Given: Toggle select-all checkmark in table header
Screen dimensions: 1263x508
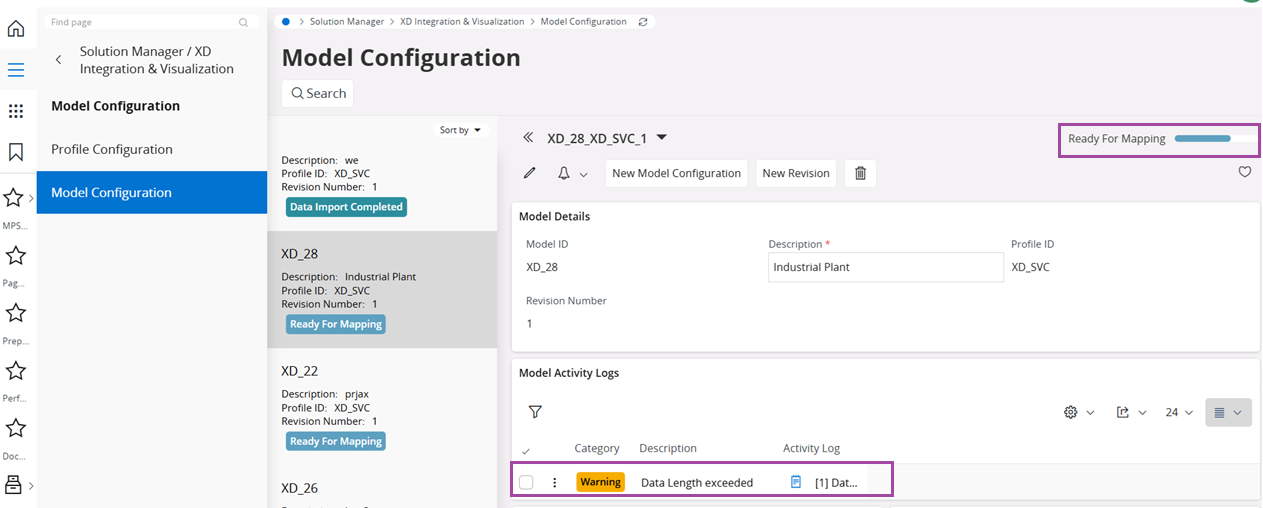Looking at the screenshot, I should tap(526, 450).
